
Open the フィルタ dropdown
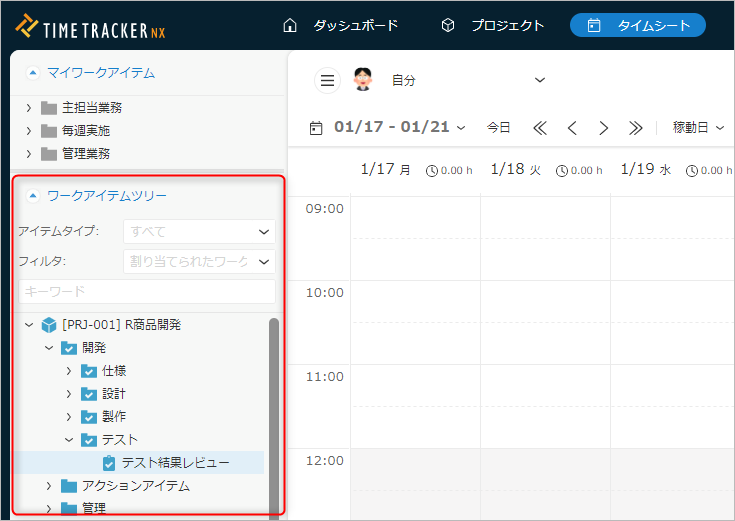point(198,262)
